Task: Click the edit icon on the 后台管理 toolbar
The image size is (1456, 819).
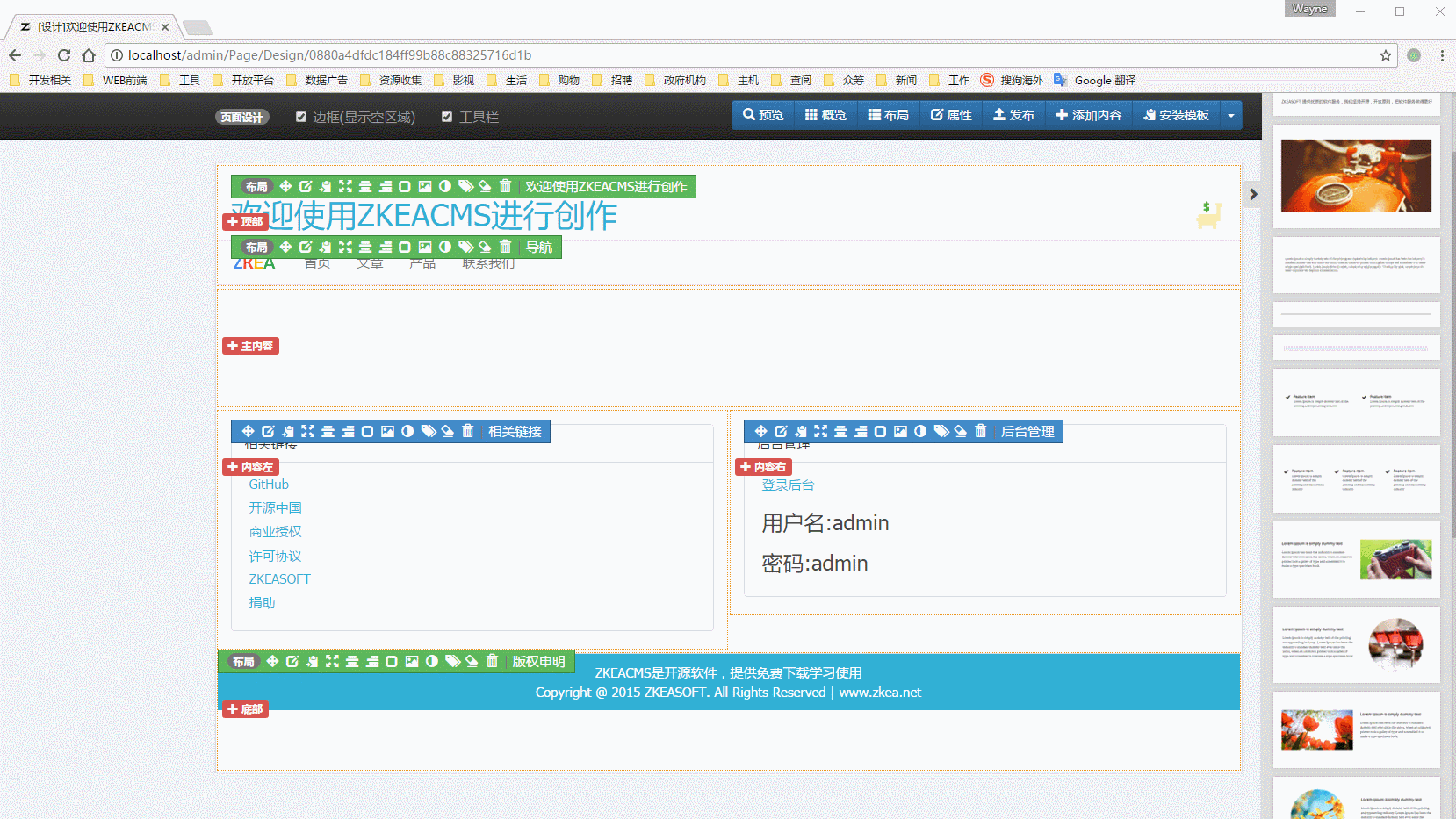Action: [x=781, y=431]
